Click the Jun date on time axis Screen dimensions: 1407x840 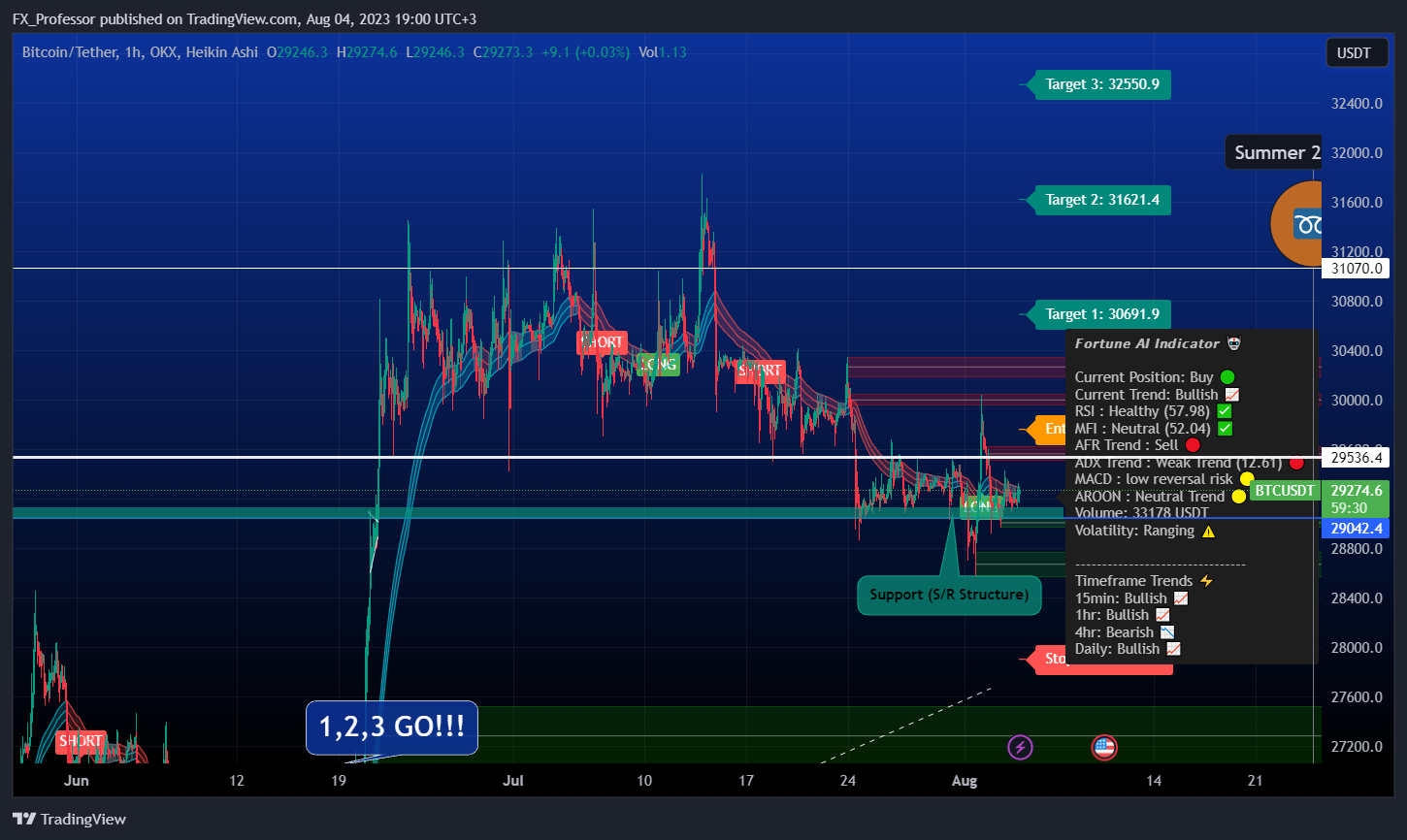[x=76, y=781]
